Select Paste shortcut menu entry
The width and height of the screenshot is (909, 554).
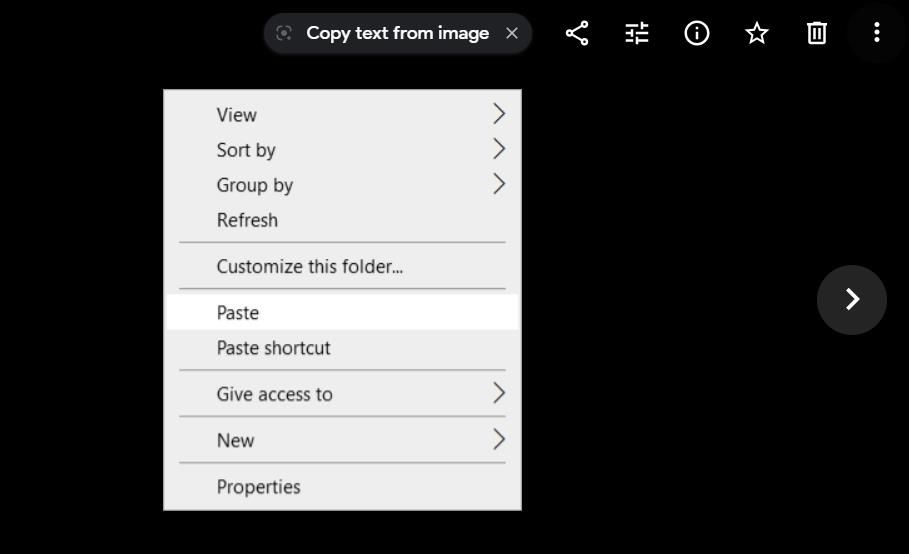tap(273, 348)
